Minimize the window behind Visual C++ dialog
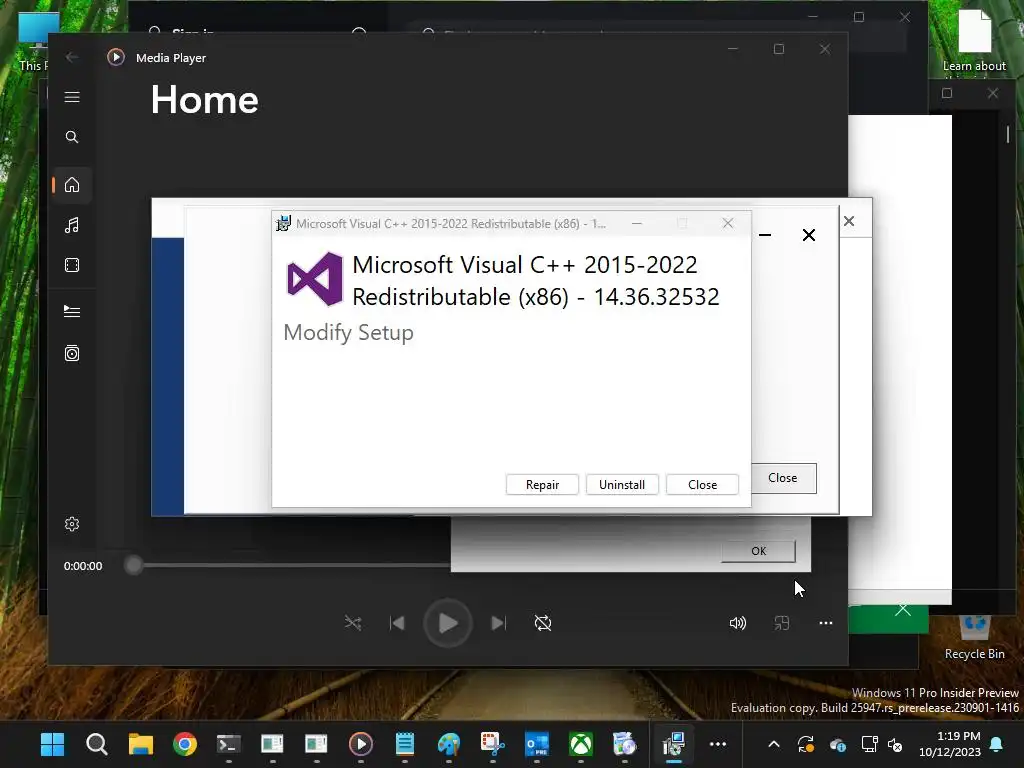The width and height of the screenshot is (1024, 768). (765, 235)
